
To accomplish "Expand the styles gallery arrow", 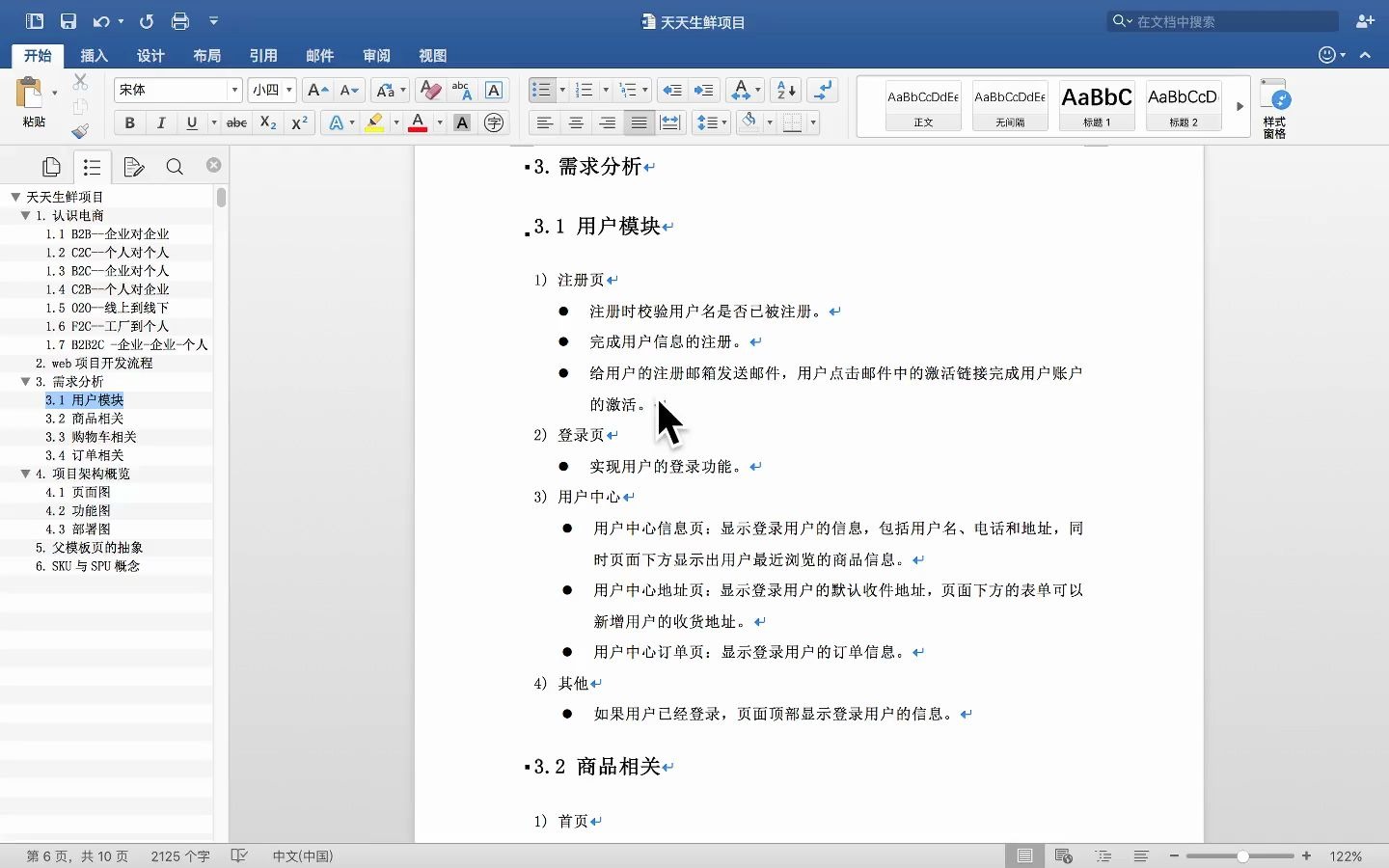I will tap(1239, 106).
